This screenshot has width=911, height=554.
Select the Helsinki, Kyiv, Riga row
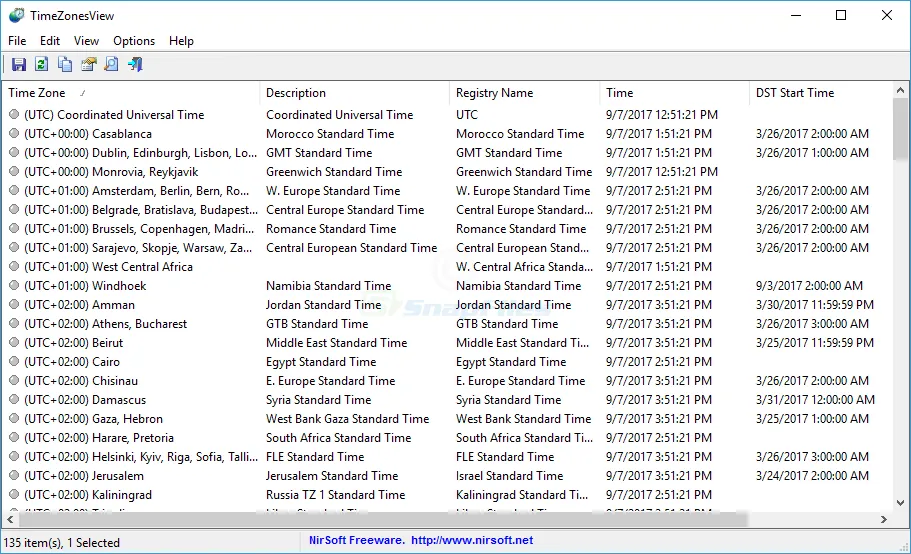(x=447, y=456)
